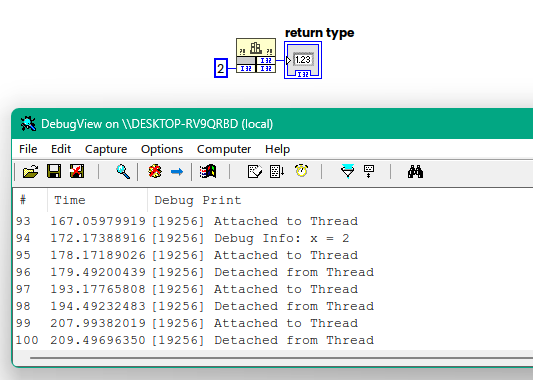Viewport: 533px width, 380px height.
Task: Click the Open file icon in DebugView toolbar
Action: tap(31, 171)
